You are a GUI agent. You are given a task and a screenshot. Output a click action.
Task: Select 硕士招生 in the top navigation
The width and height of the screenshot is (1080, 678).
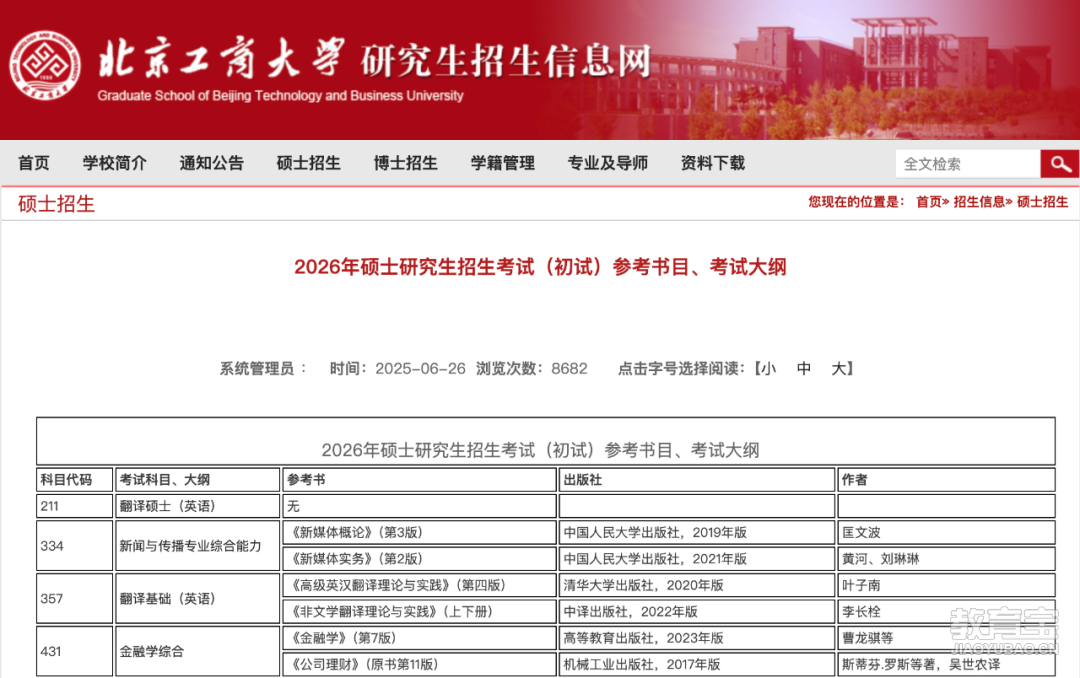pos(308,163)
